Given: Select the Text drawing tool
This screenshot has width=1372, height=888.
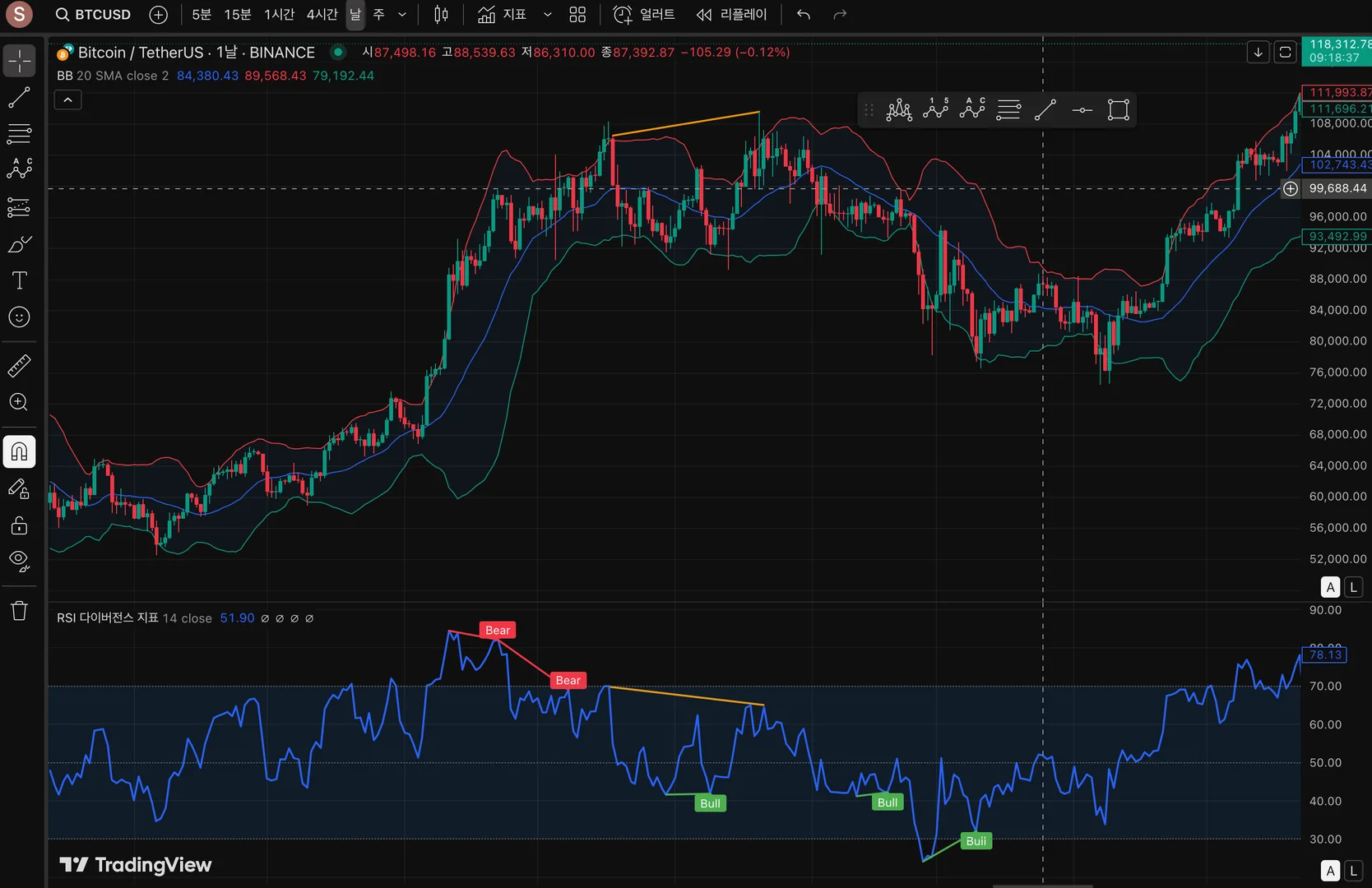Looking at the screenshot, I should (19, 281).
